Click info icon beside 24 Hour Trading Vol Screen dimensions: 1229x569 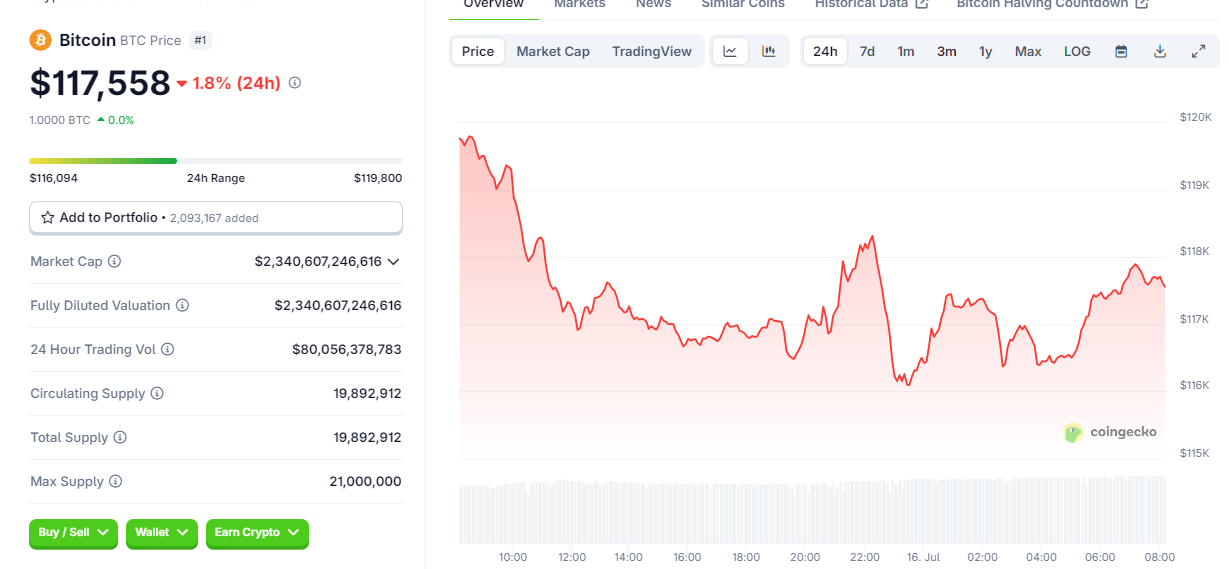pos(167,349)
